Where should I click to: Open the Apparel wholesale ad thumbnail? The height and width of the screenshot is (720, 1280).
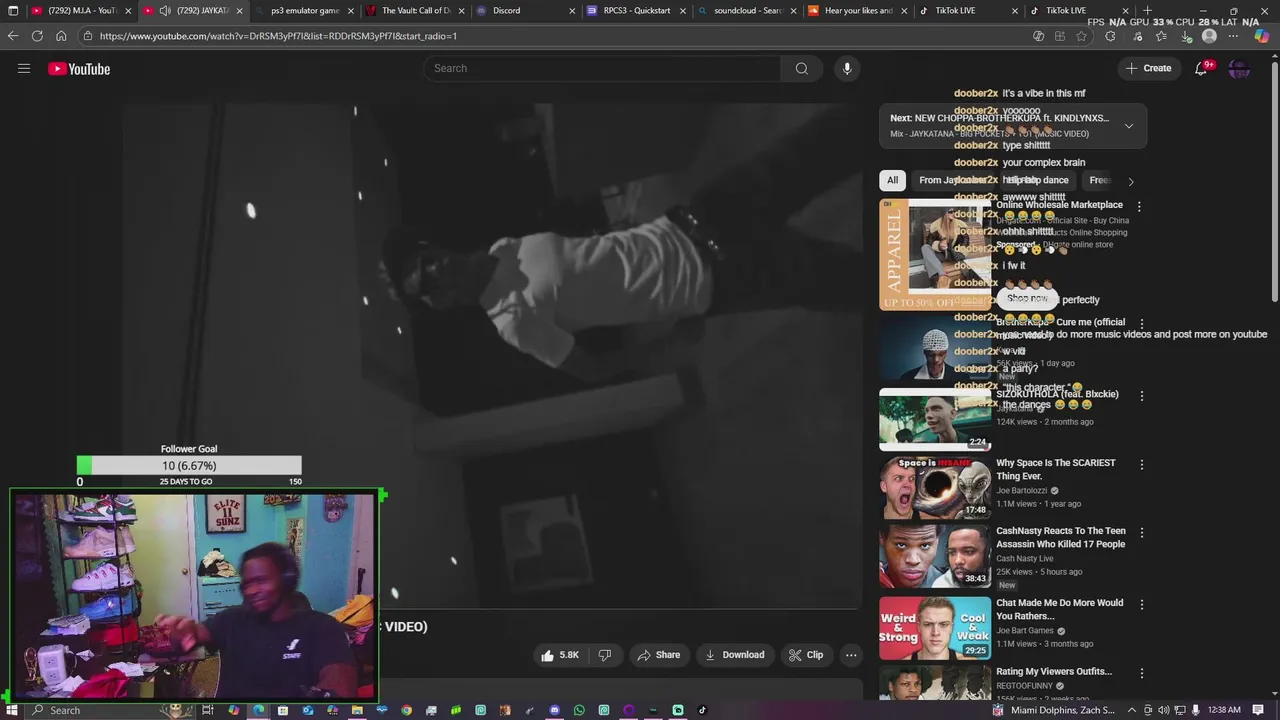pyautogui.click(x=935, y=254)
